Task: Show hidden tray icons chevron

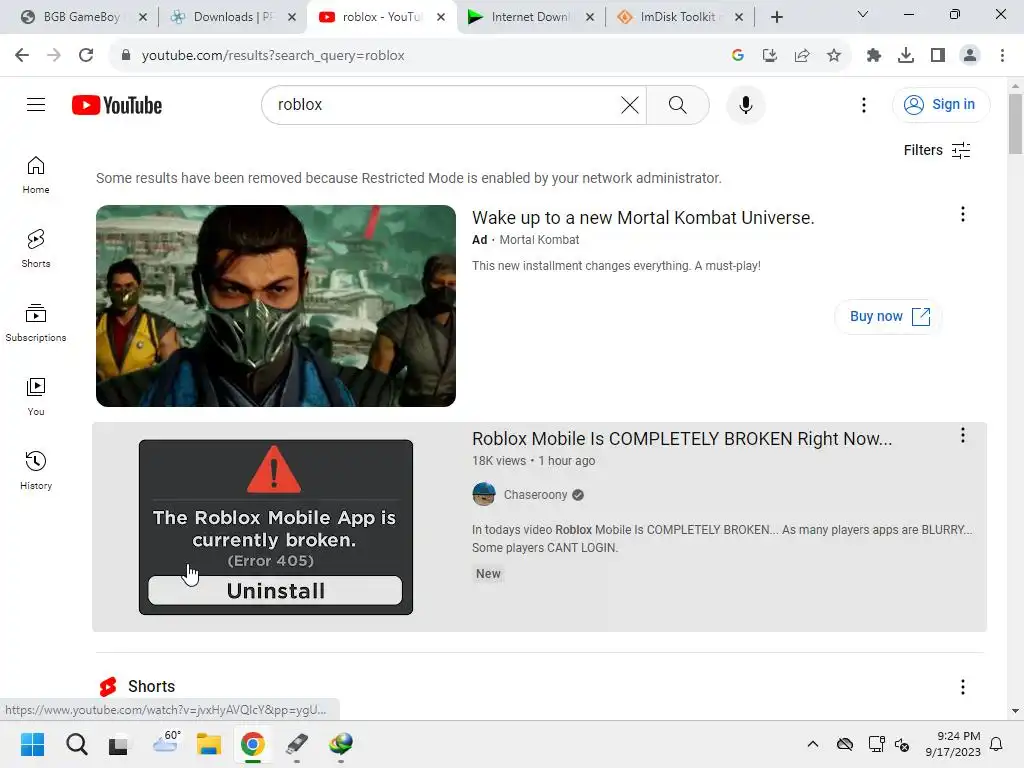Action: pos(812,744)
